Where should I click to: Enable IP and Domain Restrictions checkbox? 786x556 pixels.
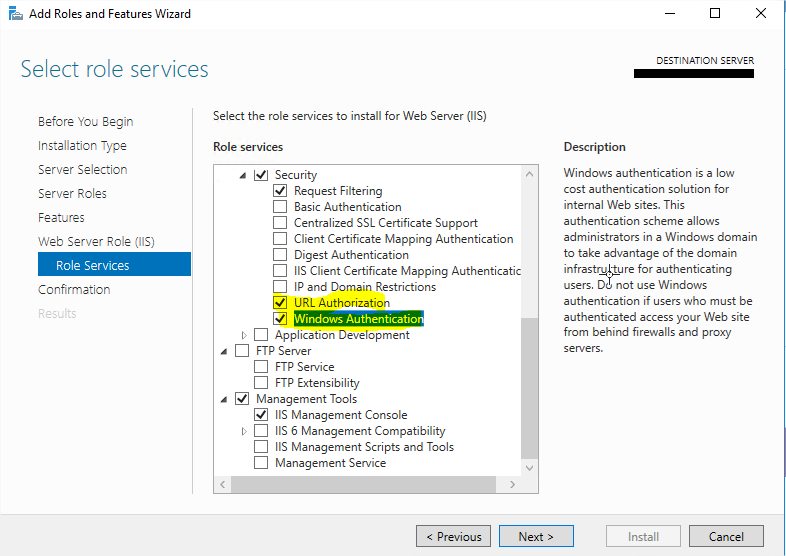click(x=280, y=287)
